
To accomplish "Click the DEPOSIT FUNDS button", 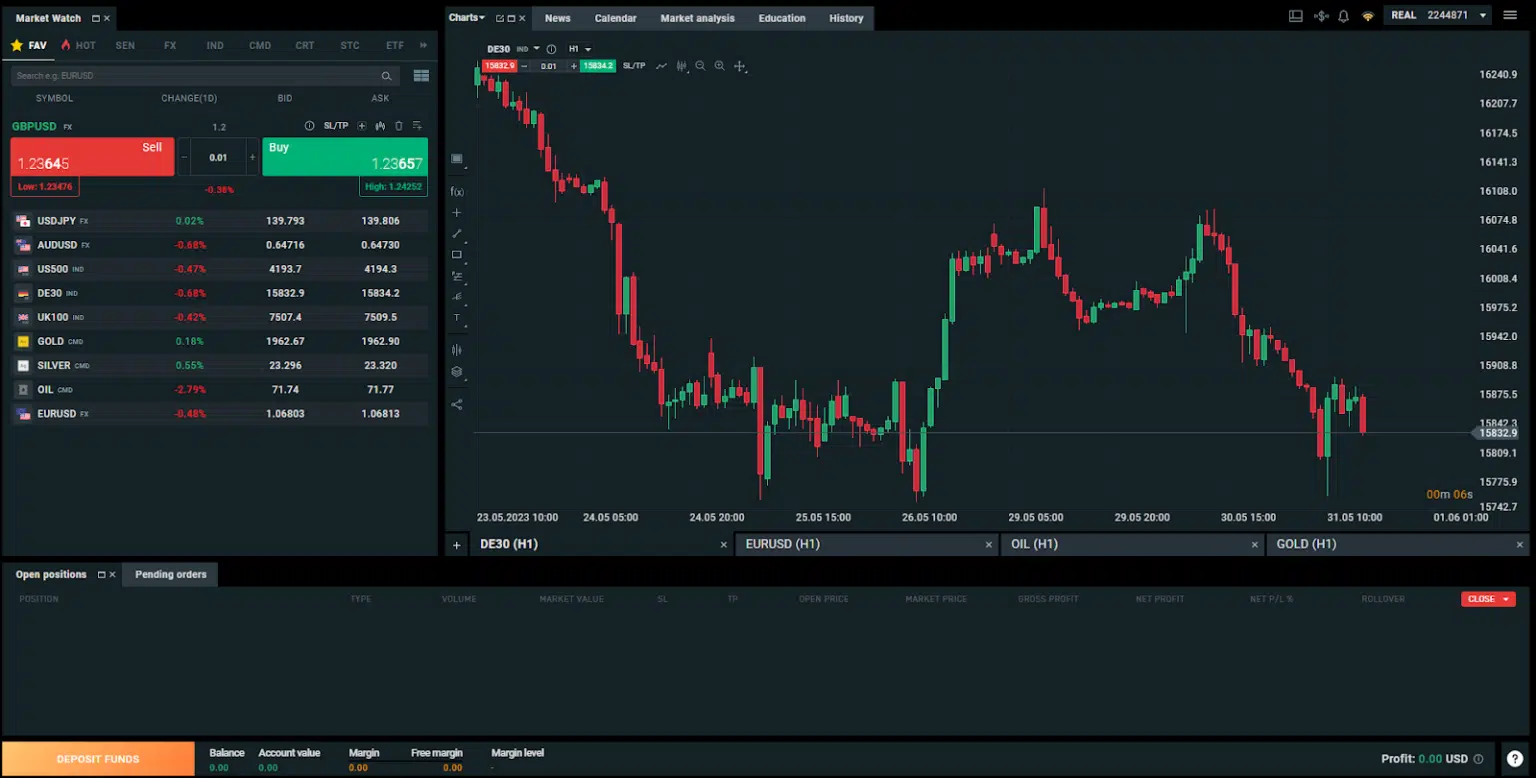I will pos(98,759).
